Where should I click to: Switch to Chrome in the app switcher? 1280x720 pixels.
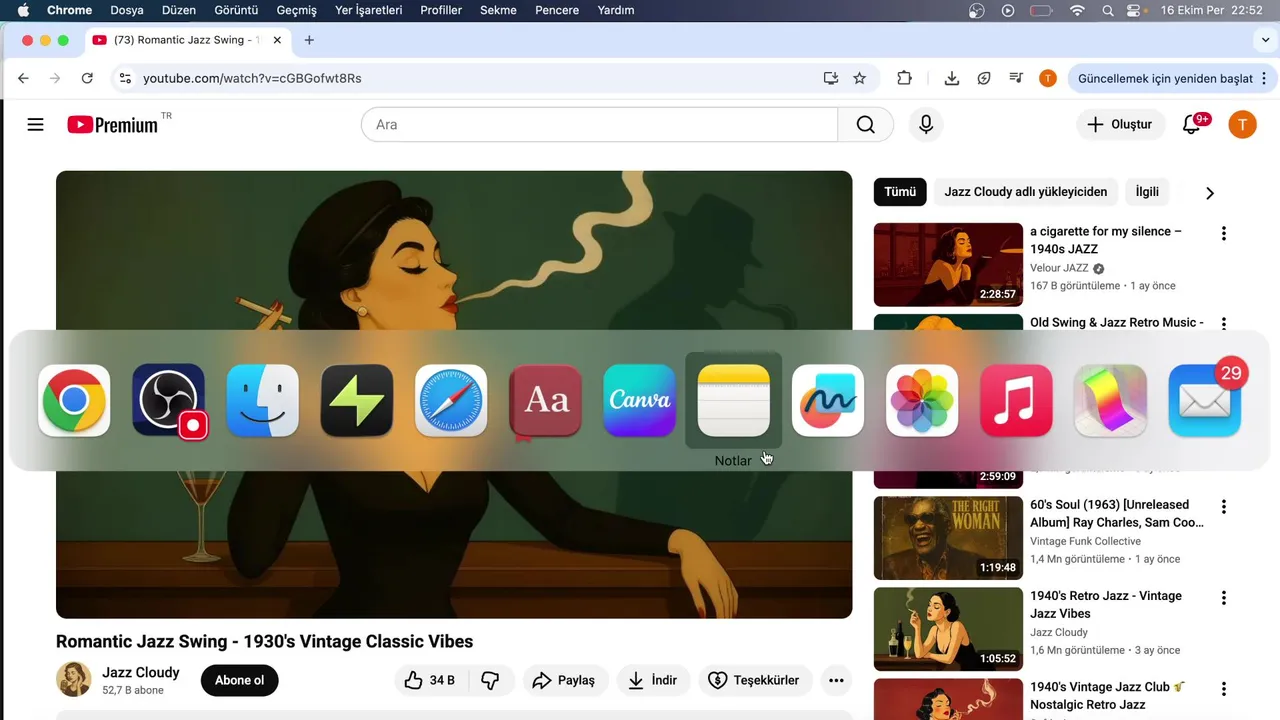(74, 400)
